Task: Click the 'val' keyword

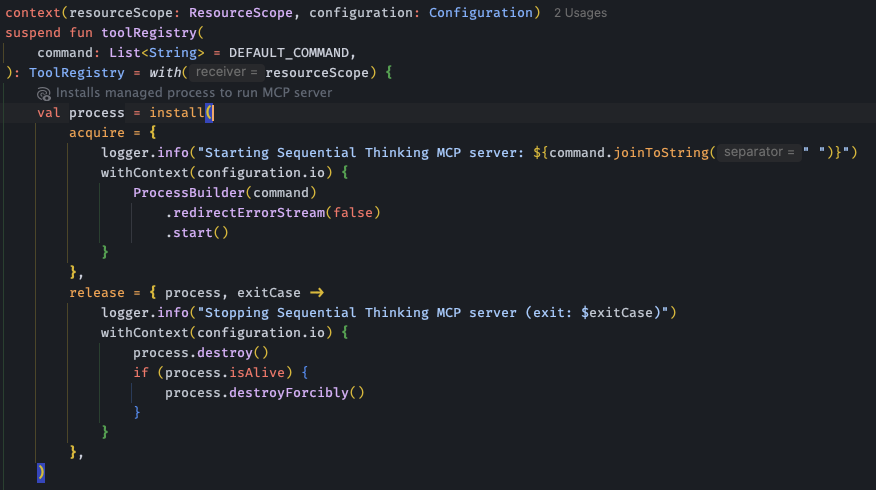Action: click(49, 113)
